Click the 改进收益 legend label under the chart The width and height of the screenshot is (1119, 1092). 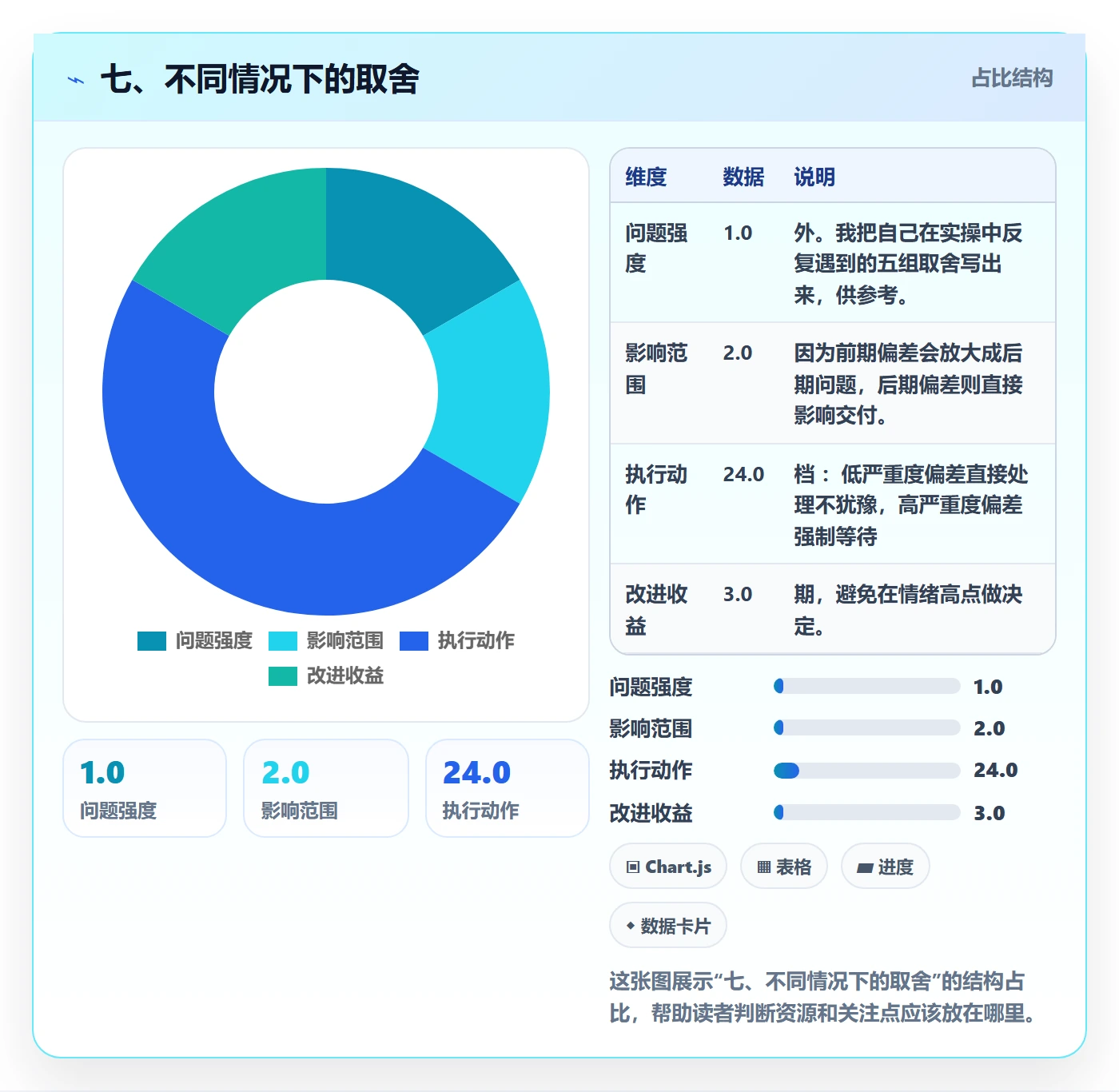point(345,676)
